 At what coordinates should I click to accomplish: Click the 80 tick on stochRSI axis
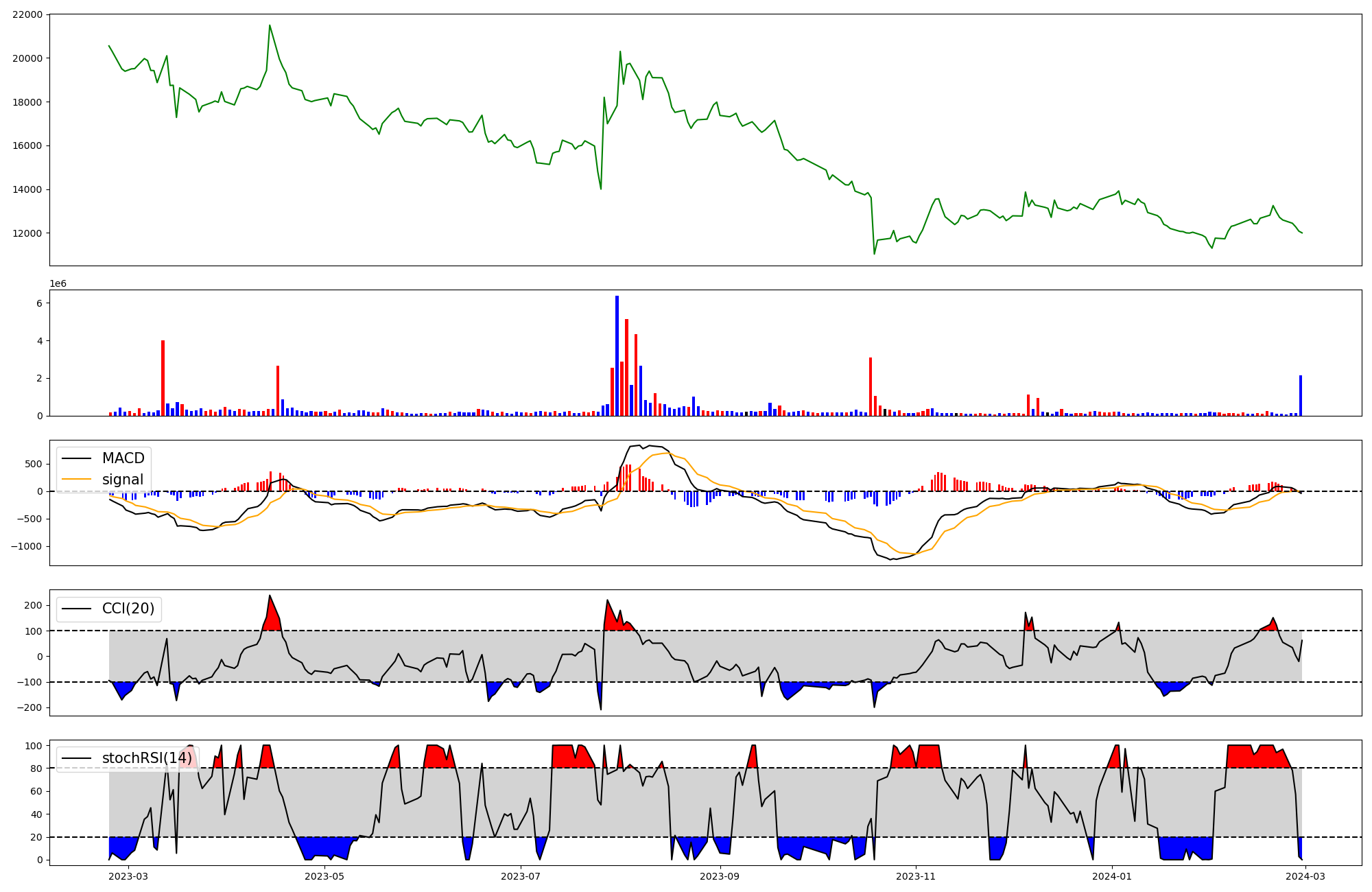click(x=36, y=768)
